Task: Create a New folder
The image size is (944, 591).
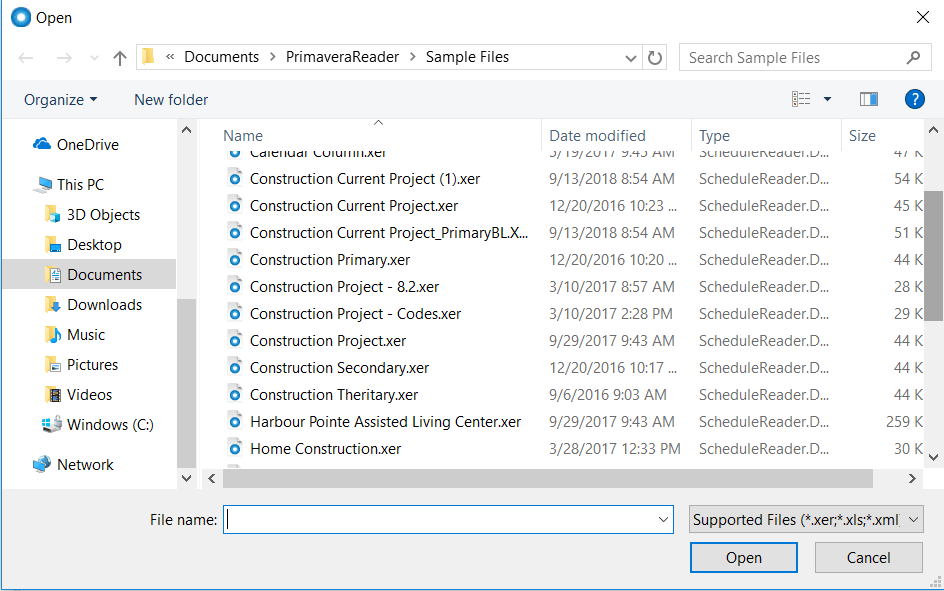Action: [x=170, y=99]
